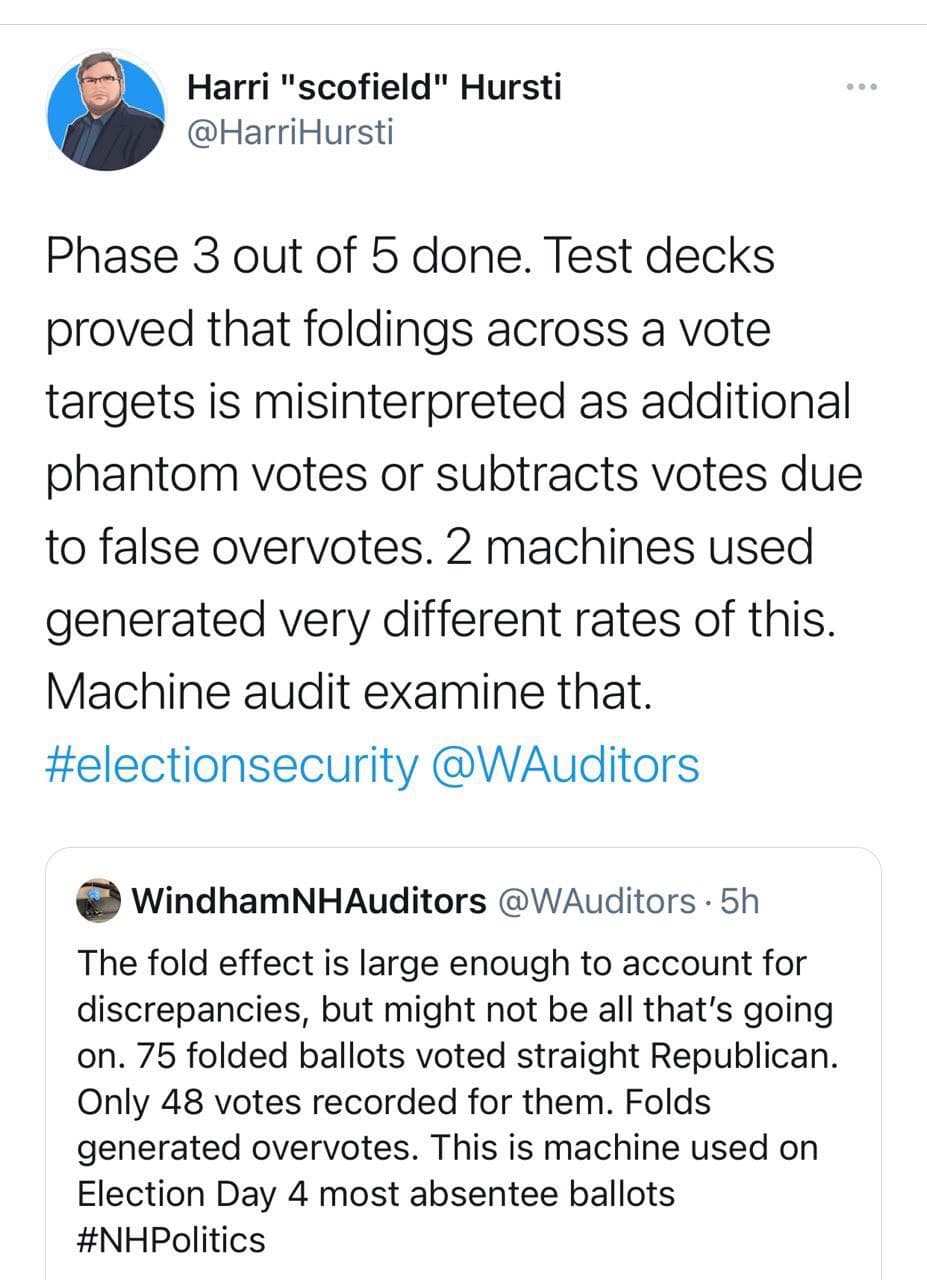Tap the 5h timestamp on quoted tweet
The height and width of the screenshot is (1280, 927).
pyautogui.click(x=740, y=902)
